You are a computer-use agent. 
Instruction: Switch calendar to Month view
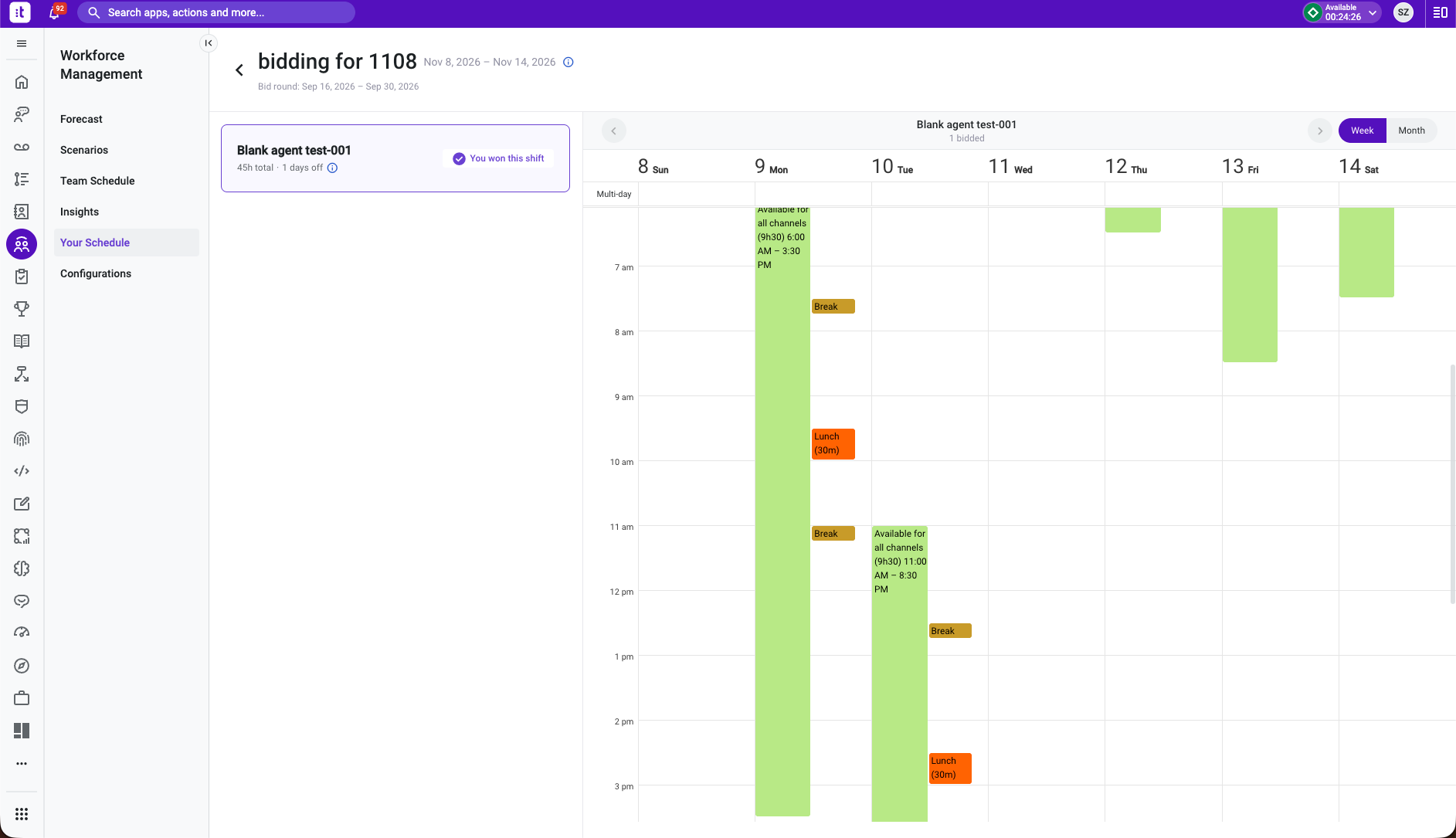coord(1411,131)
